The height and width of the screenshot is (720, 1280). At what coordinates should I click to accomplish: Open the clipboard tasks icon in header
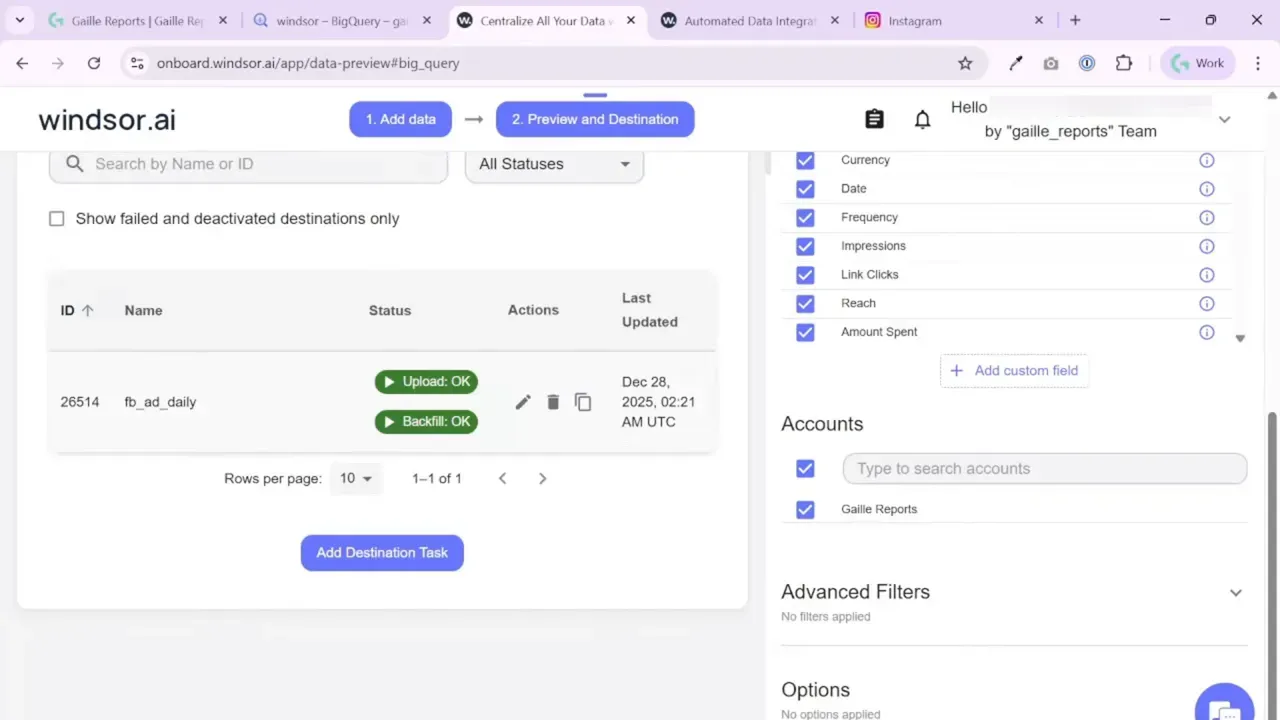pyautogui.click(x=874, y=119)
